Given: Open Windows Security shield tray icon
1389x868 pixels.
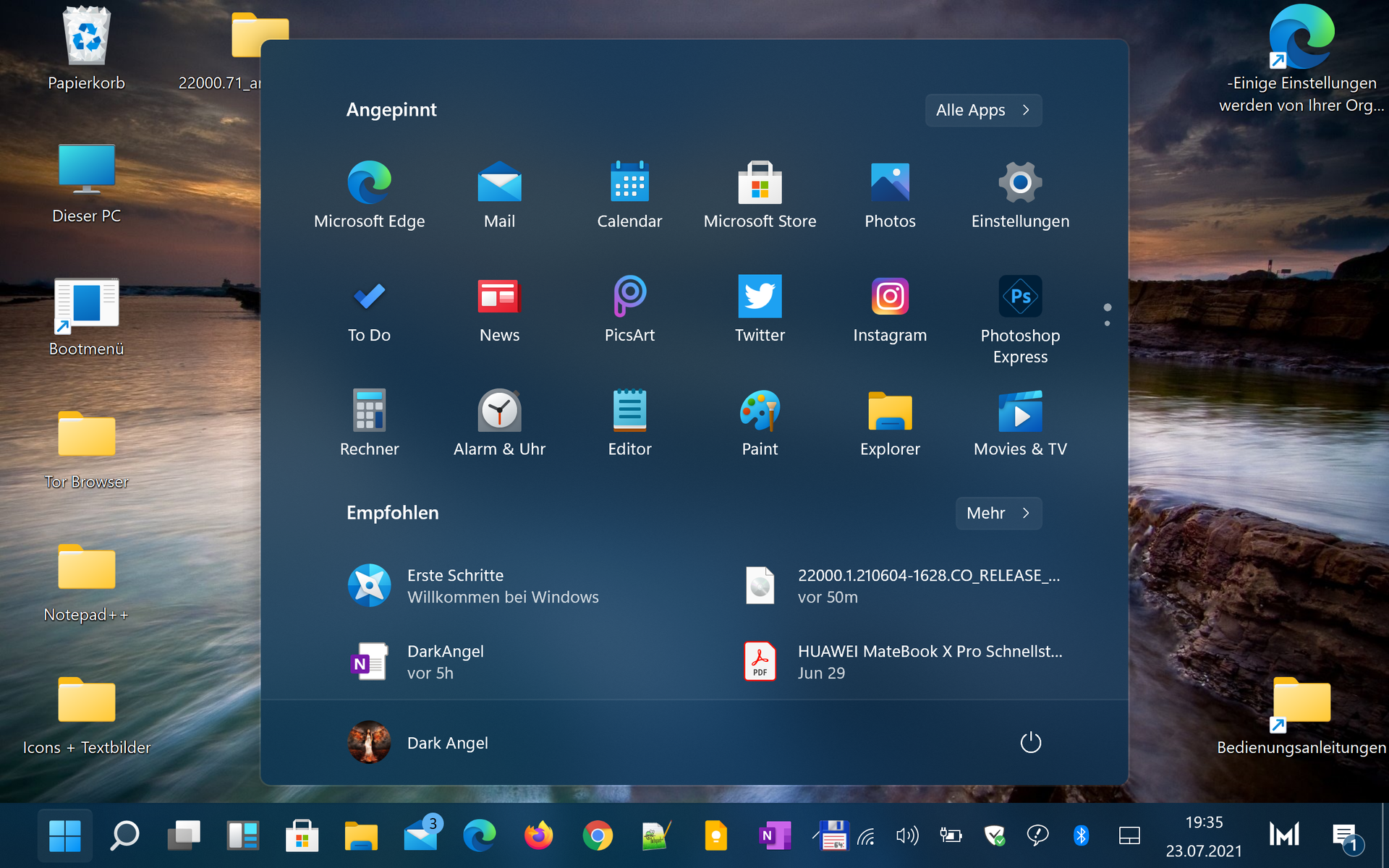Looking at the screenshot, I should tap(995, 836).
